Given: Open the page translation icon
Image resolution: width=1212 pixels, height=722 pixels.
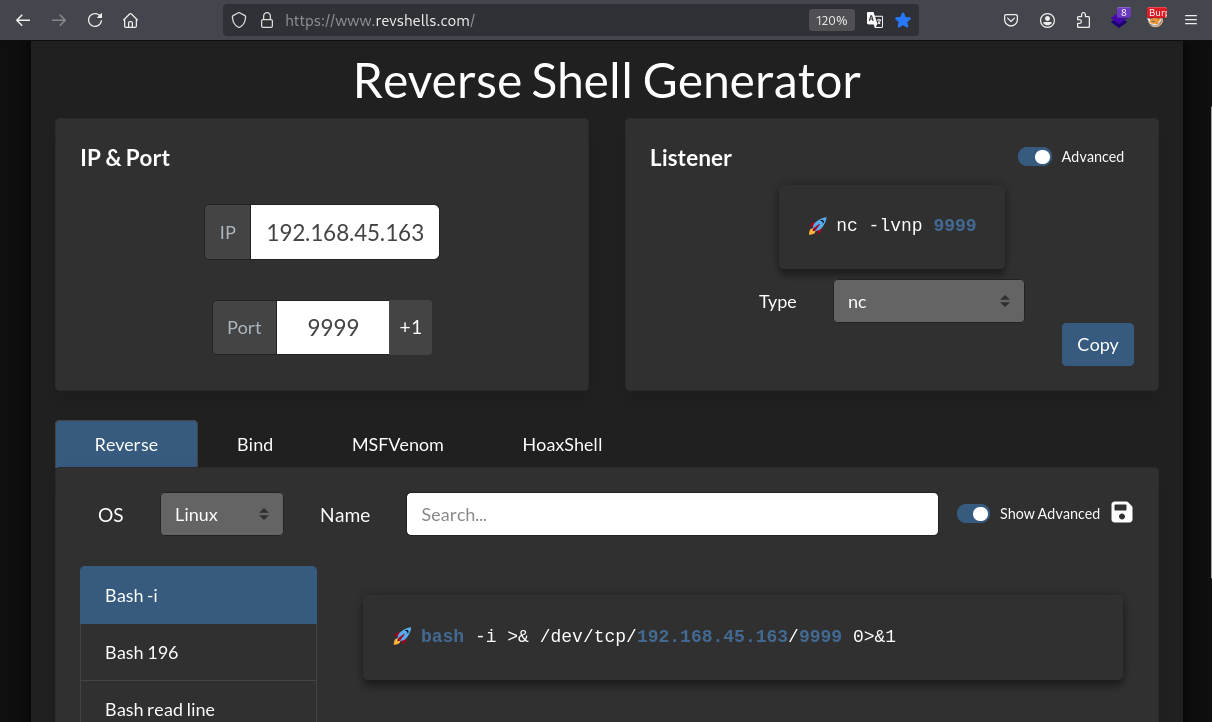Looking at the screenshot, I should tap(875, 20).
